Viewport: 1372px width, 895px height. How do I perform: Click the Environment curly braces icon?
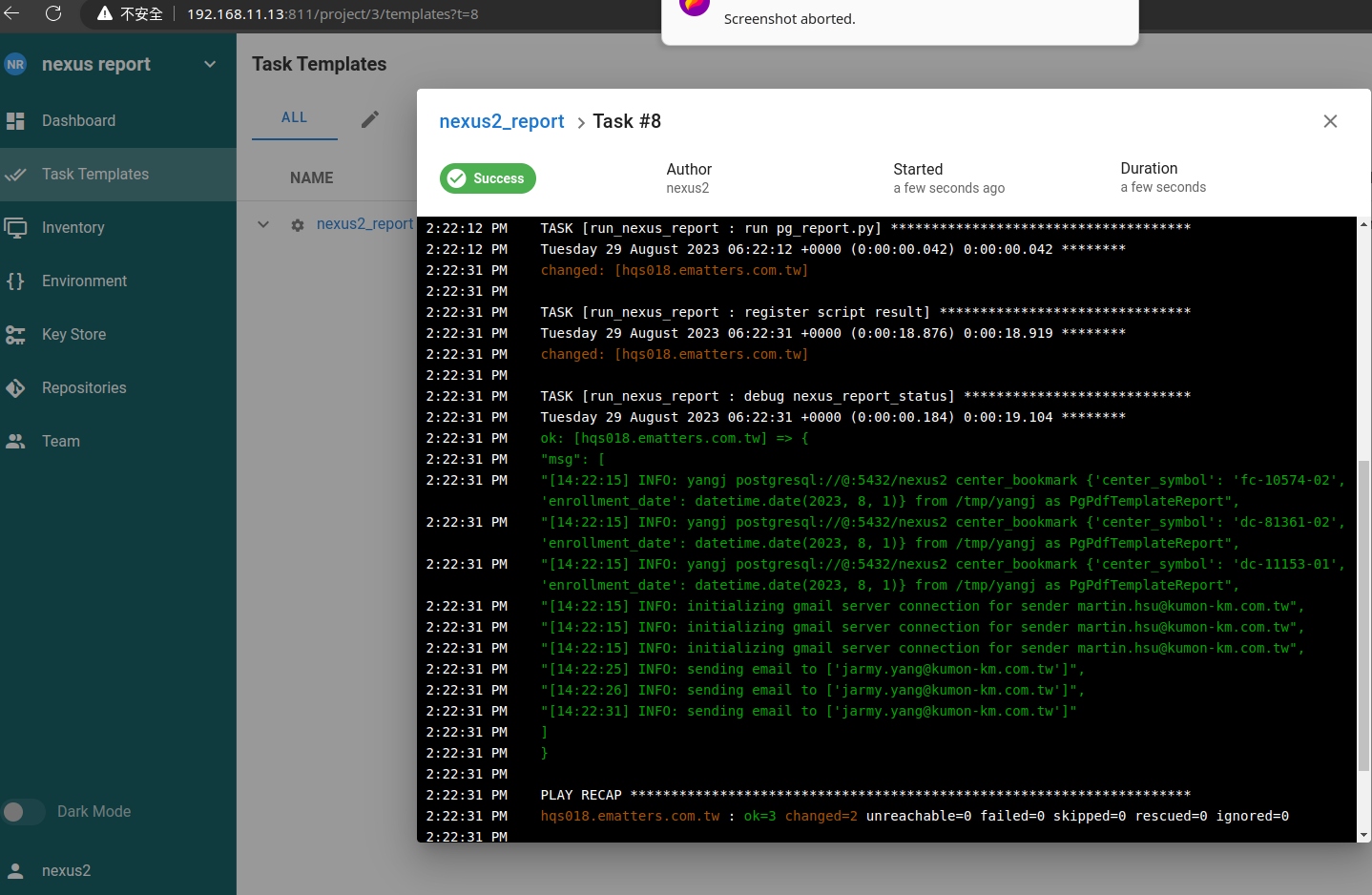15,281
